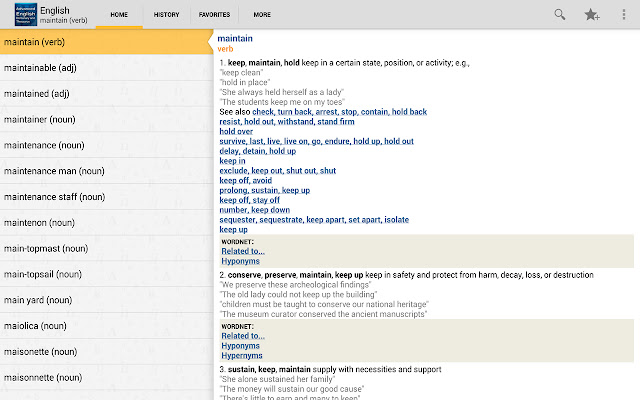The width and height of the screenshot is (640, 400).
Task: Click the magnifying glass search icon
Action: point(560,14)
